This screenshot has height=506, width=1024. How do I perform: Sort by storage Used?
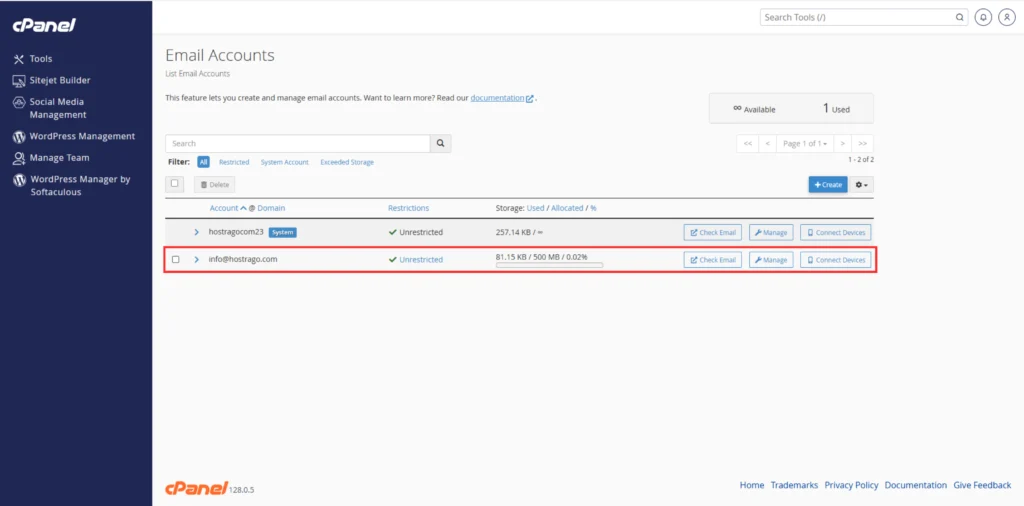coord(536,208)
